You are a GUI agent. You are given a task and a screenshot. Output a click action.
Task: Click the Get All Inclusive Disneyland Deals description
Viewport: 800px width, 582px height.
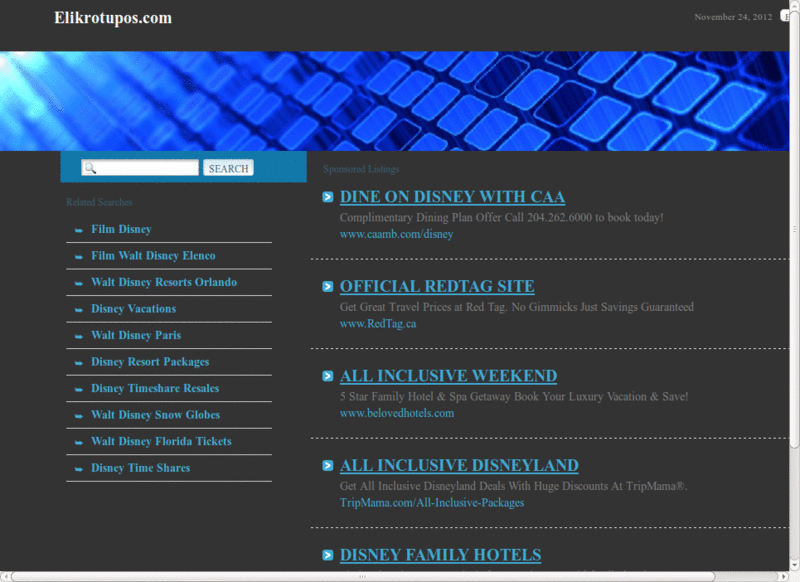point(514,486)
